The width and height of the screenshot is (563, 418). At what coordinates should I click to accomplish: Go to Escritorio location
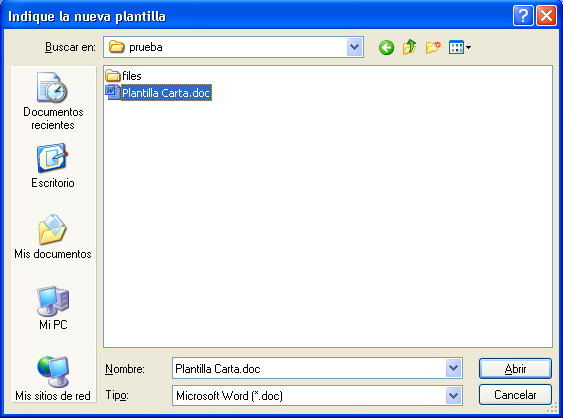[x=53, y=166]
